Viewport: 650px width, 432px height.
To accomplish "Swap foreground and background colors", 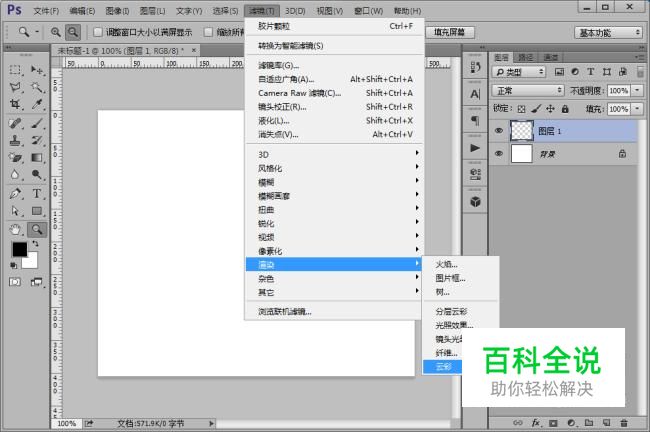I will 36,244.
